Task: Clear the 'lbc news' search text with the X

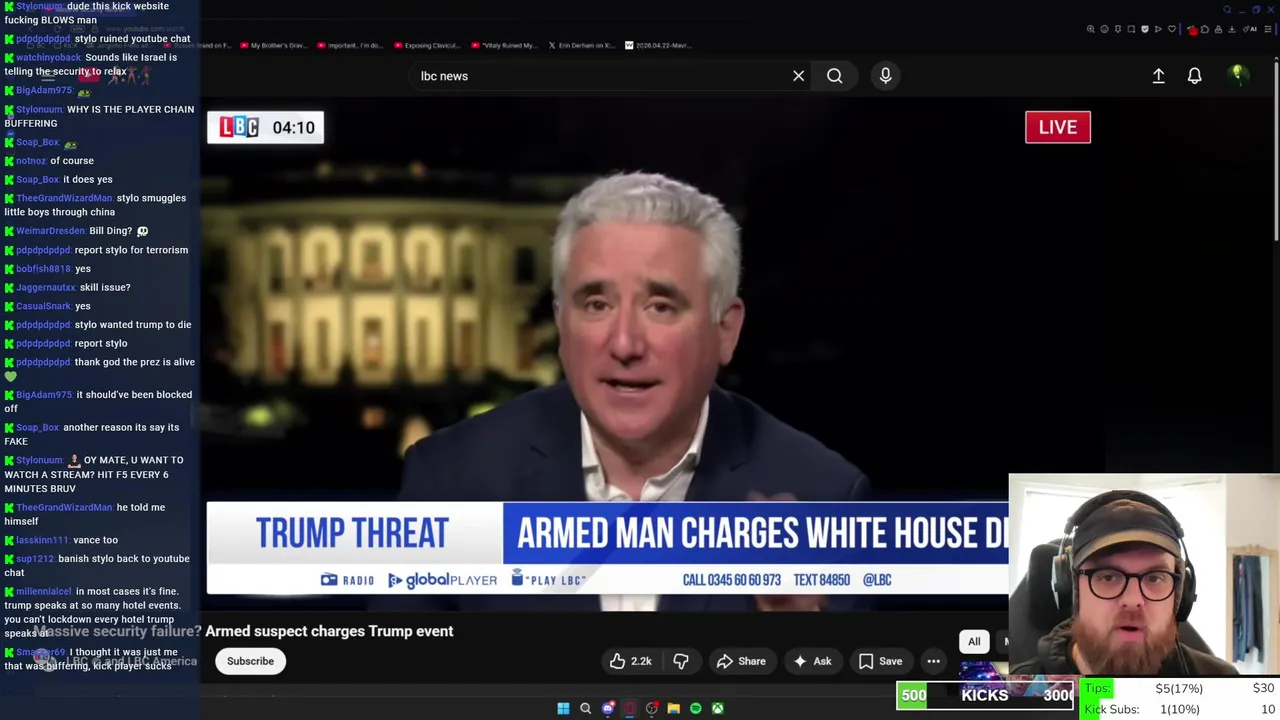Action: [x=798, y=76]
